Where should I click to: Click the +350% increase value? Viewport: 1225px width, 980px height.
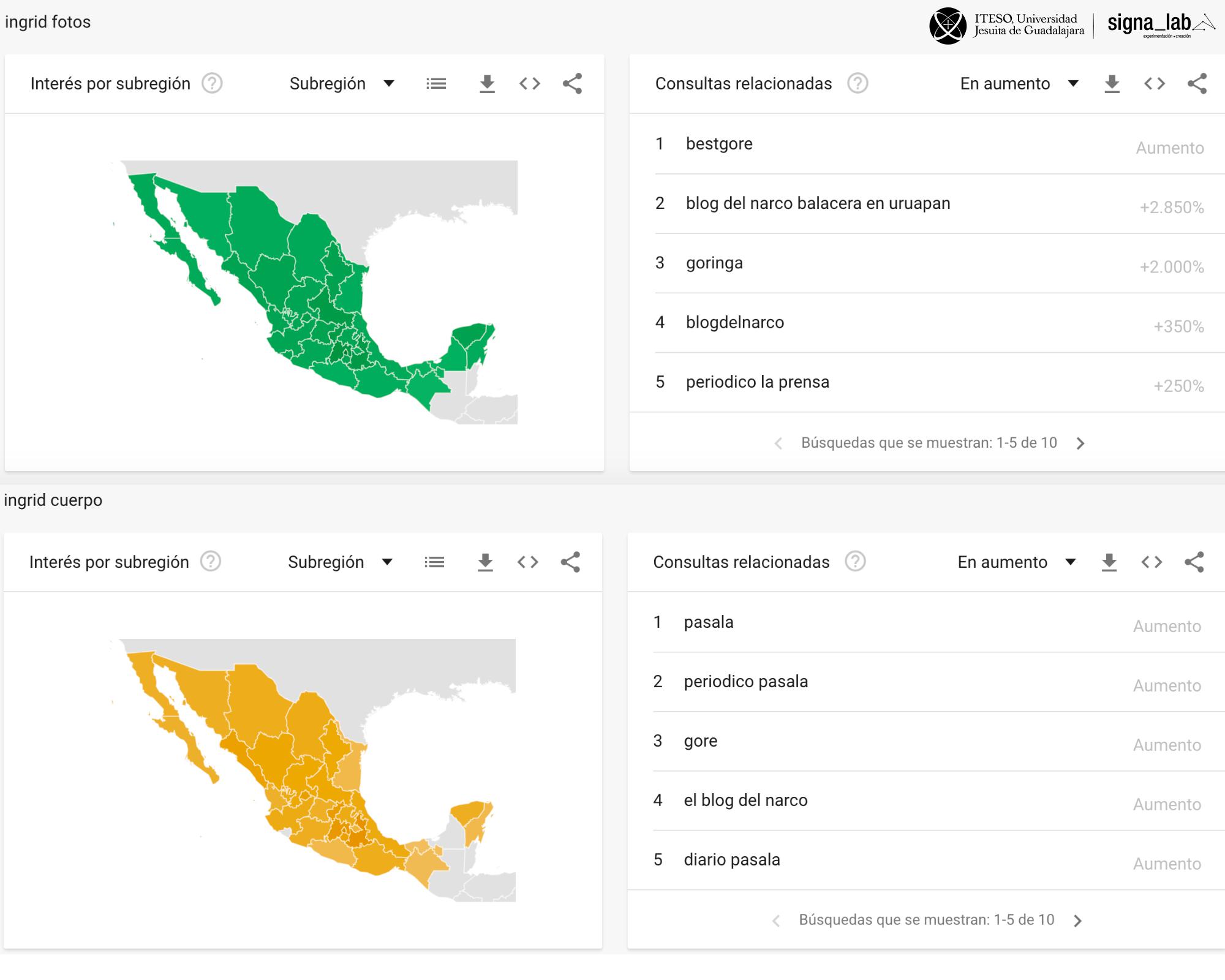click(1179, 326)
